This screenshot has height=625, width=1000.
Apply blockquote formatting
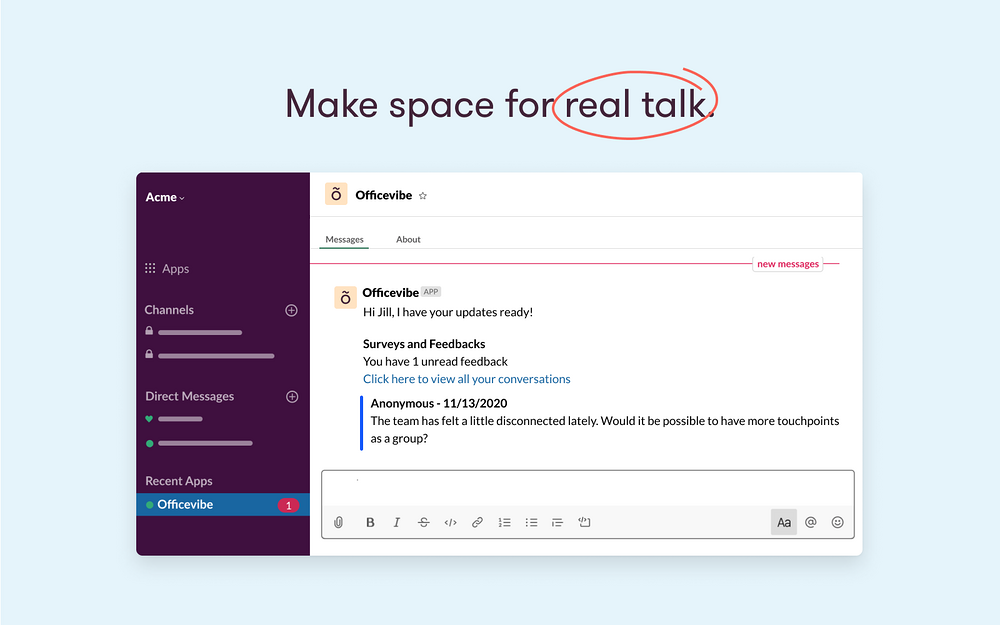[557, 522]
